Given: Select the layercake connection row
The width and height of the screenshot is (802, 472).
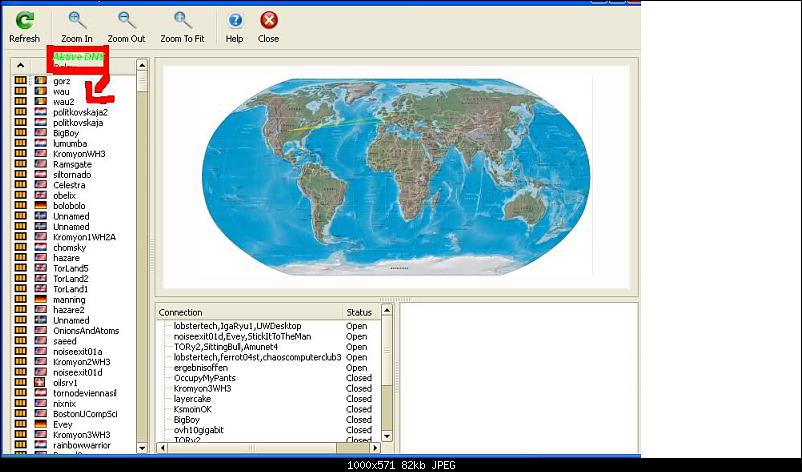Looking at the screenshot, I should point(192,399).
